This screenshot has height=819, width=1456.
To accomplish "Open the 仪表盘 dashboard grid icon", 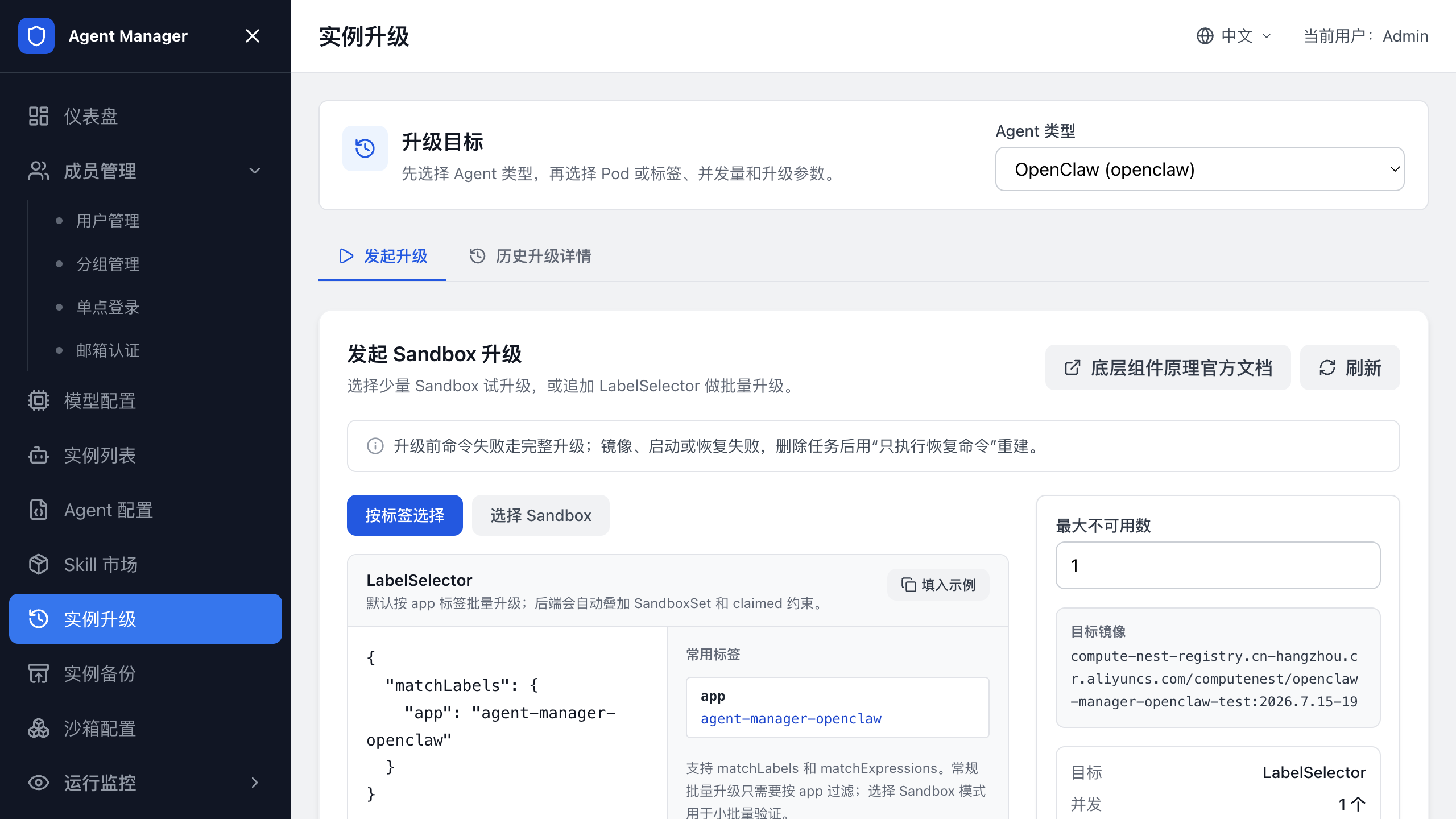I will click(39, 116).
